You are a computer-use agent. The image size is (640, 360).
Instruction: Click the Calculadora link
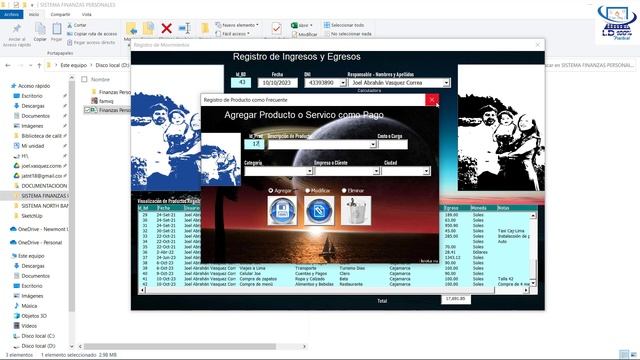coord(369,91)
